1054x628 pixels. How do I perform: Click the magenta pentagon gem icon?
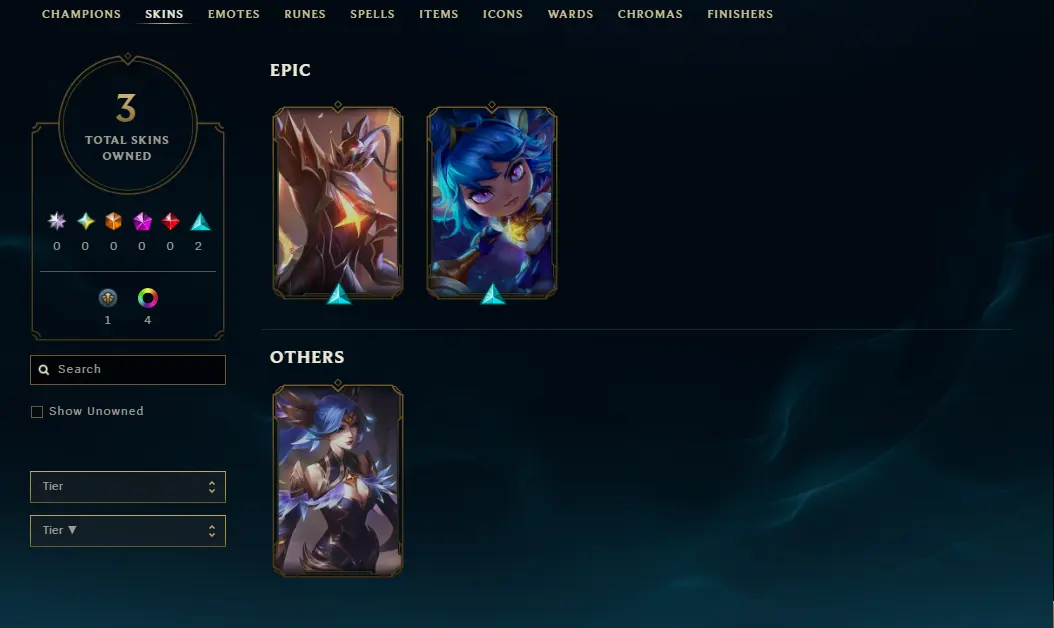pyautogui.click(x=142, y=221)
